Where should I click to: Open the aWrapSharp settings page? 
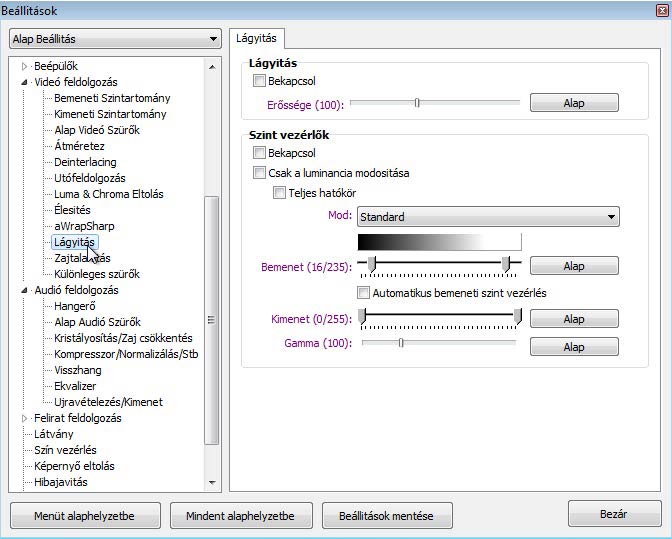[84, 226]
